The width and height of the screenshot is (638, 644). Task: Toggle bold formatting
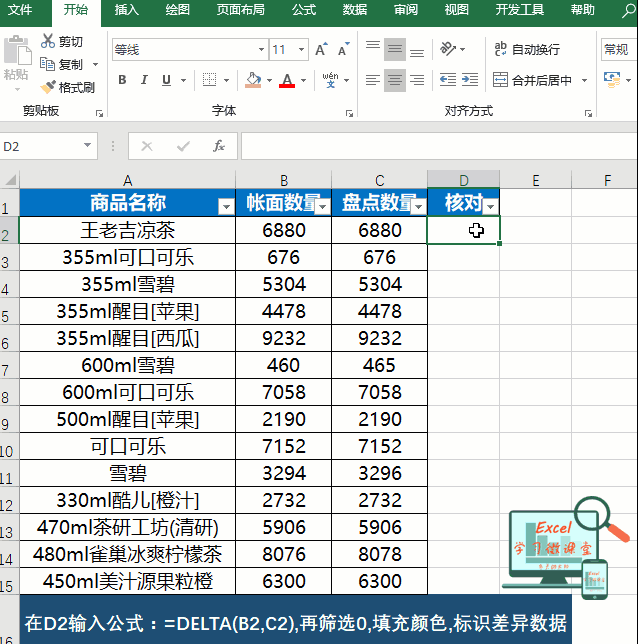(x=122, y=80)
